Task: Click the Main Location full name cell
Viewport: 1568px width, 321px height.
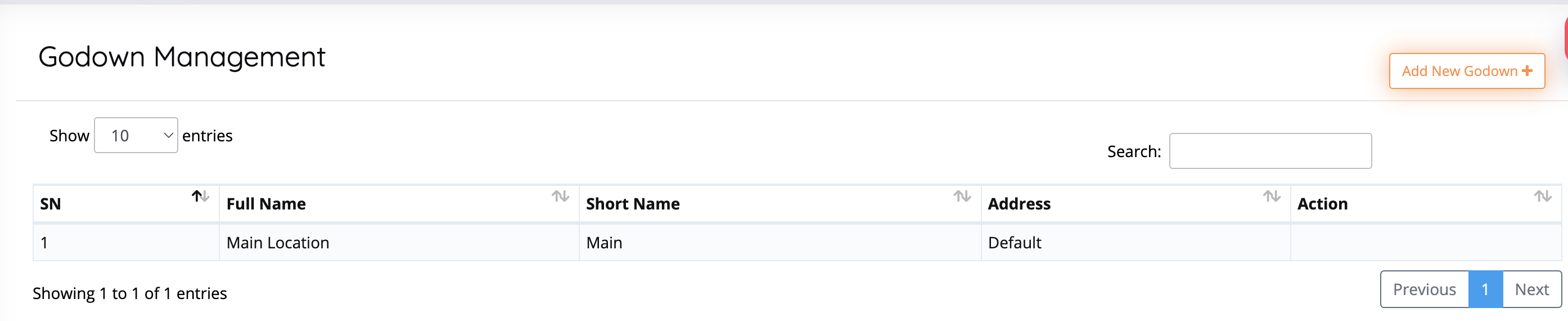Action: [x=278, y=243]
